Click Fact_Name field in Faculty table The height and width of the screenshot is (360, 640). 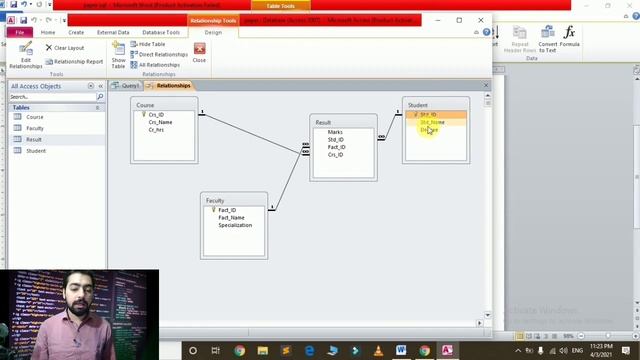[x=231, y=218]
